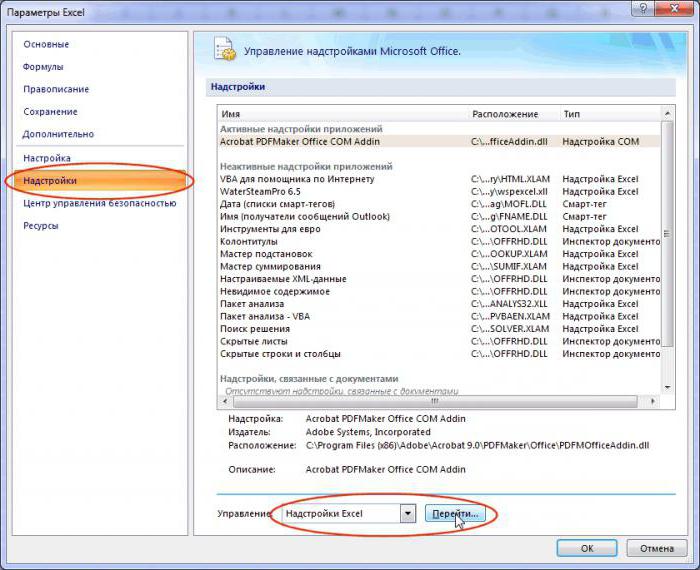Select the Настройка category
The height and width of the screenshot is (570, 700).
point(46,158)
